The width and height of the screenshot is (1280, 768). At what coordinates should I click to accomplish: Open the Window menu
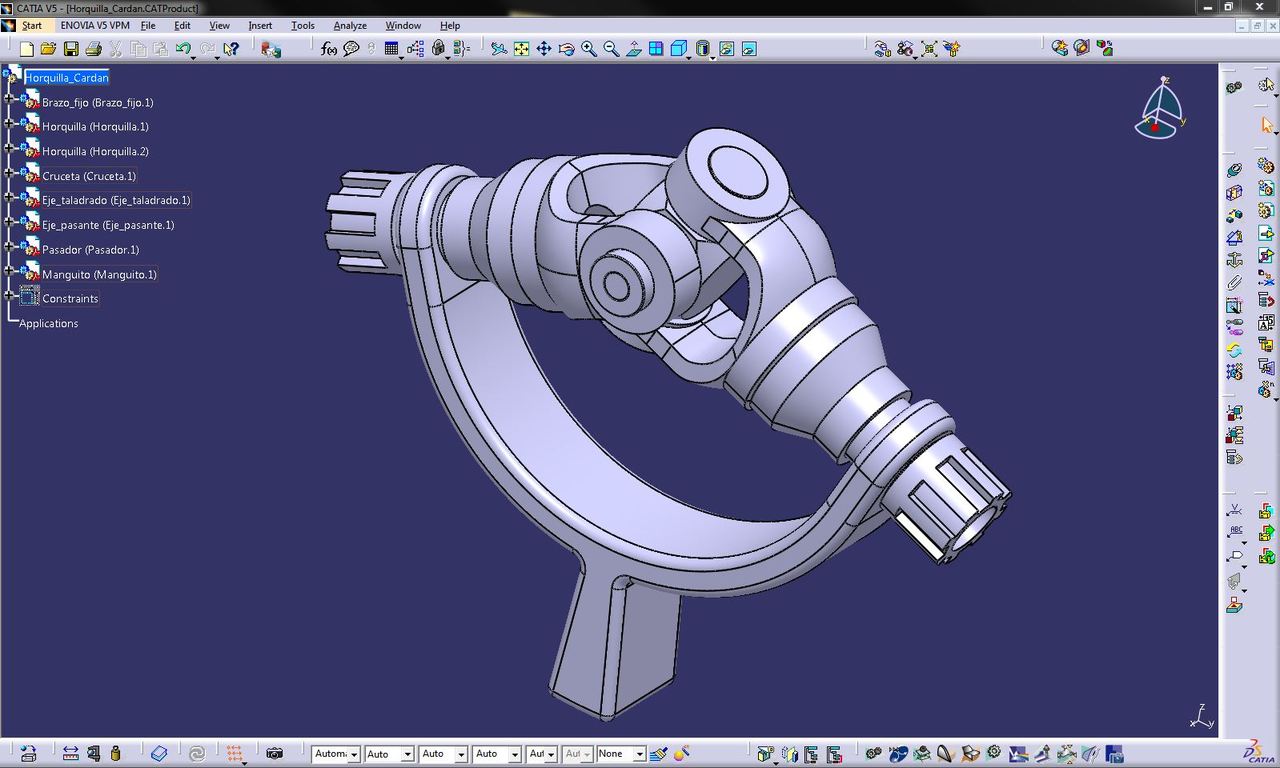pos(403,25)
